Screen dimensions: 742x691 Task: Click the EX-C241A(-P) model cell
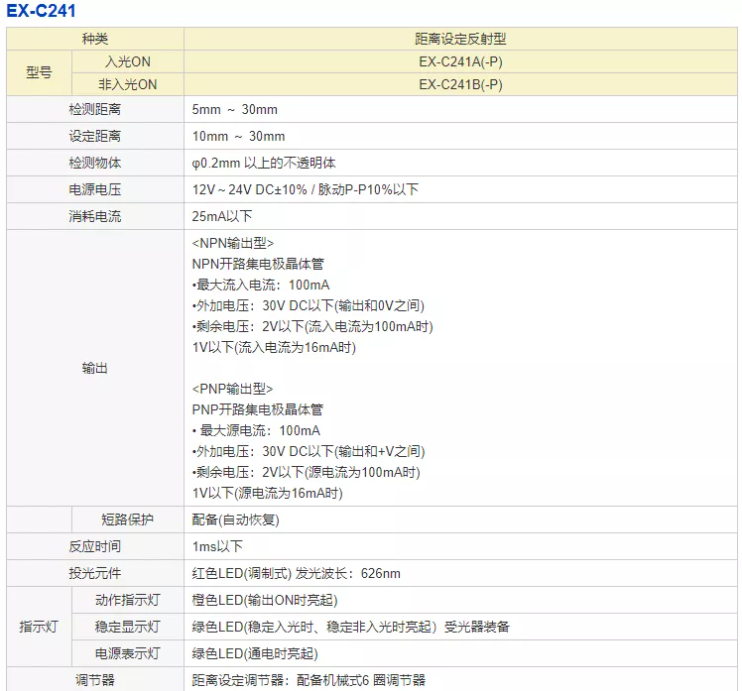[460, 62]
